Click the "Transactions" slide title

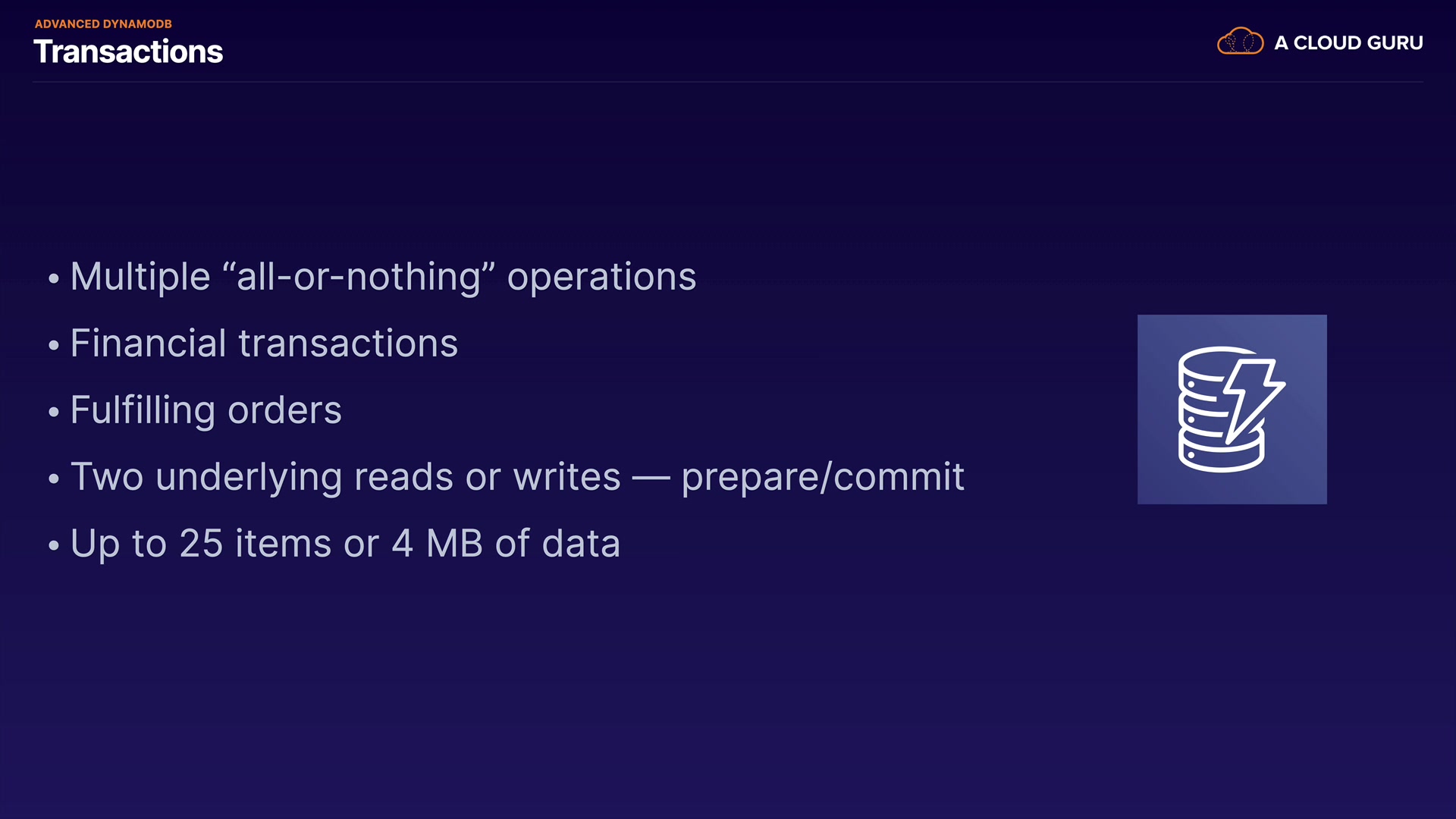128,52
